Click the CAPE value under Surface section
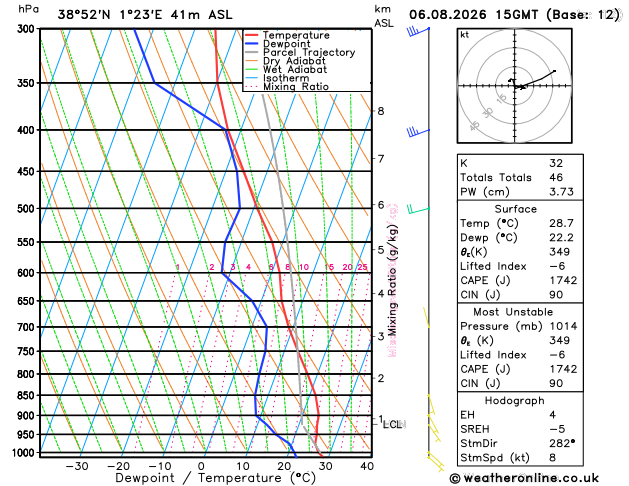 click(x=563, y=280)
